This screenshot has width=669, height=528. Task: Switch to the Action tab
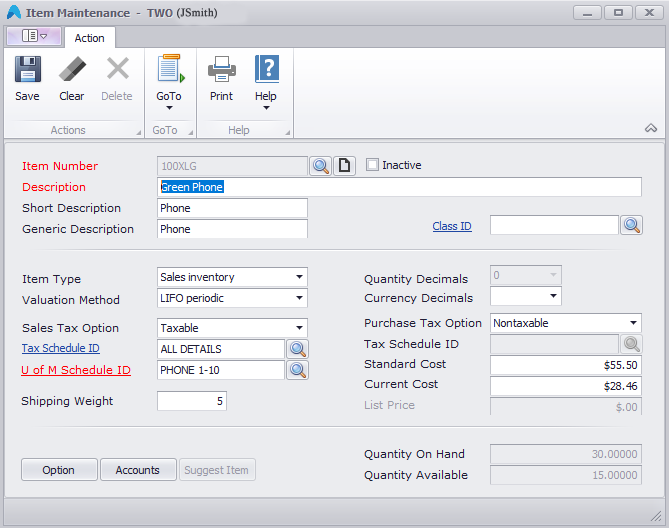[90, 38]
